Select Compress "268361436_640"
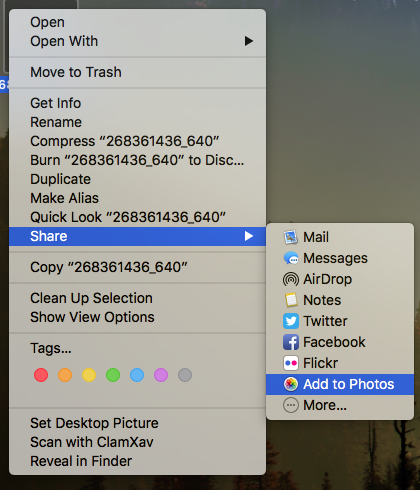Screen dimensions: 420x490 click(x=137, y=141)
